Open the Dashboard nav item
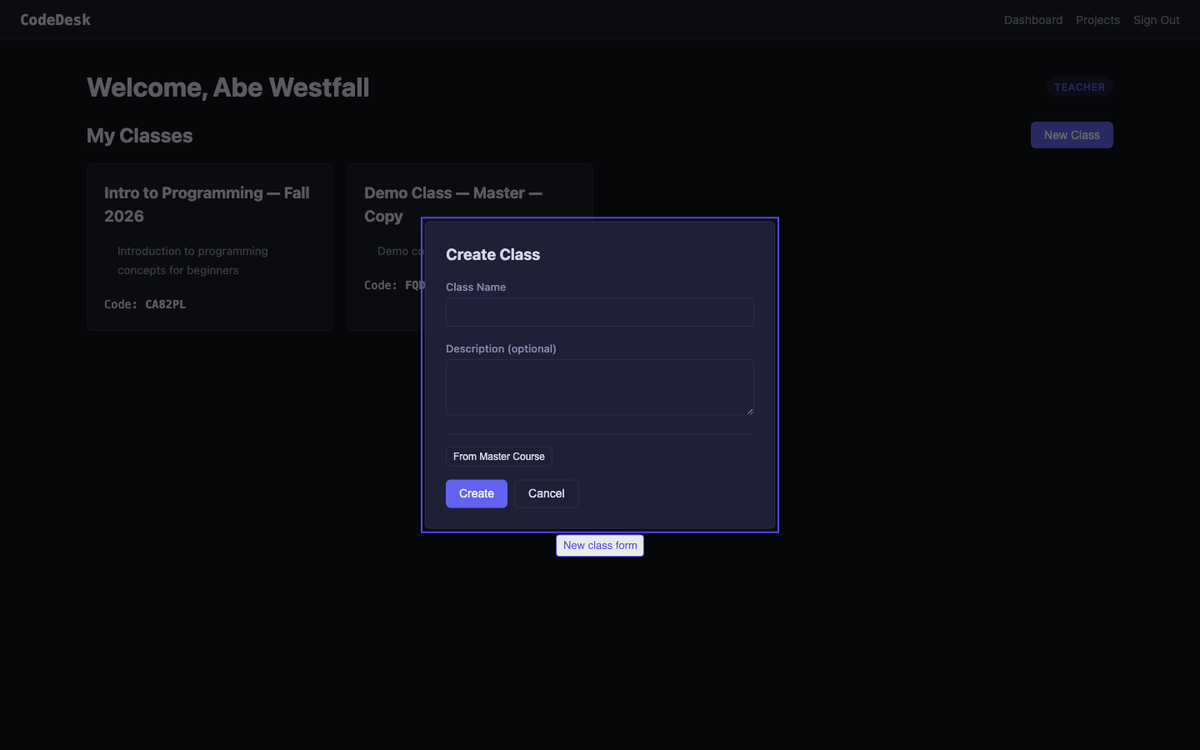The height and width of the screenshot is (750, 1200). point(1033,20)
